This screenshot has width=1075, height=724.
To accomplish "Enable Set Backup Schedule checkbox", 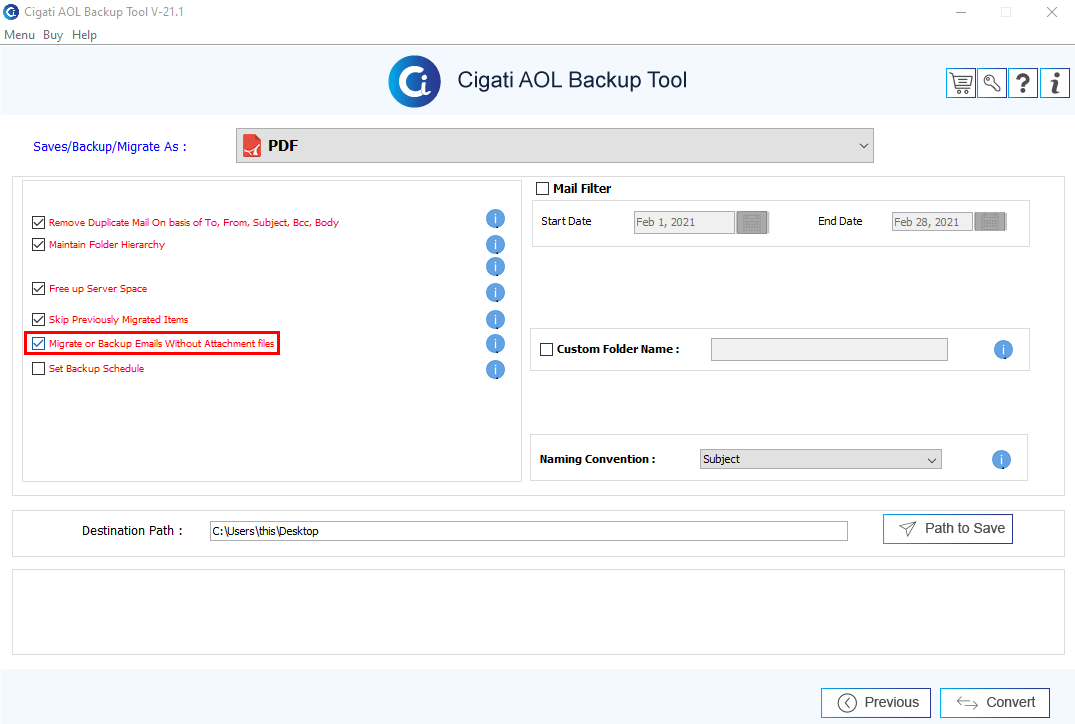I will (x=38, y=369).
